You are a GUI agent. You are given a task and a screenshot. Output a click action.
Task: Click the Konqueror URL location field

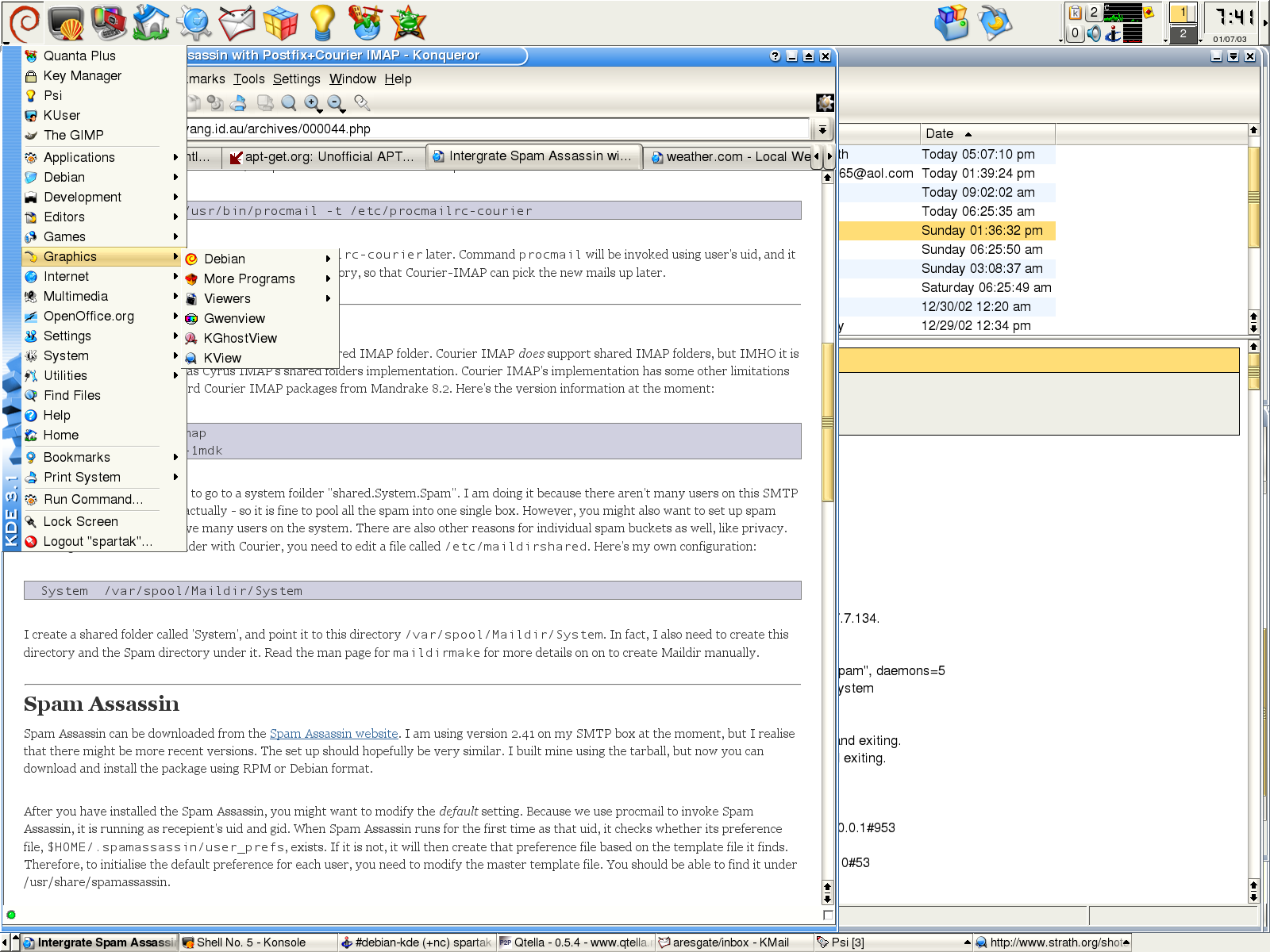497,129
